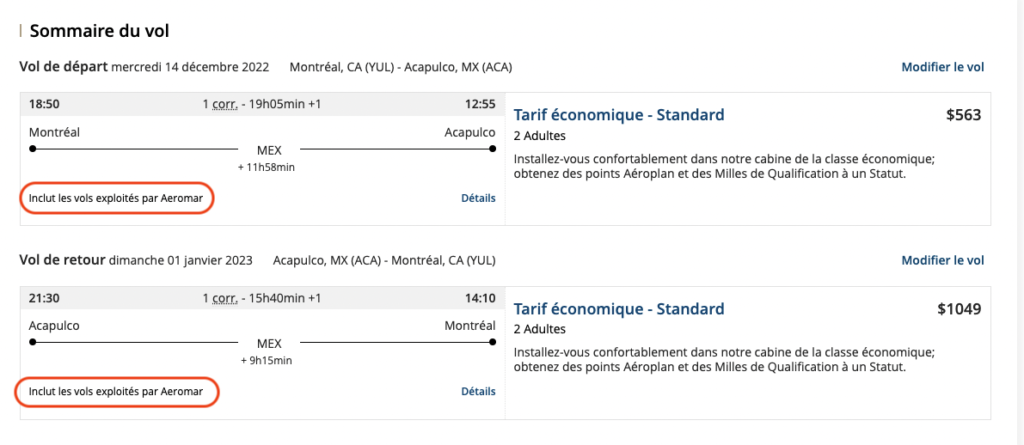Click the Vol de départ label

62,67
